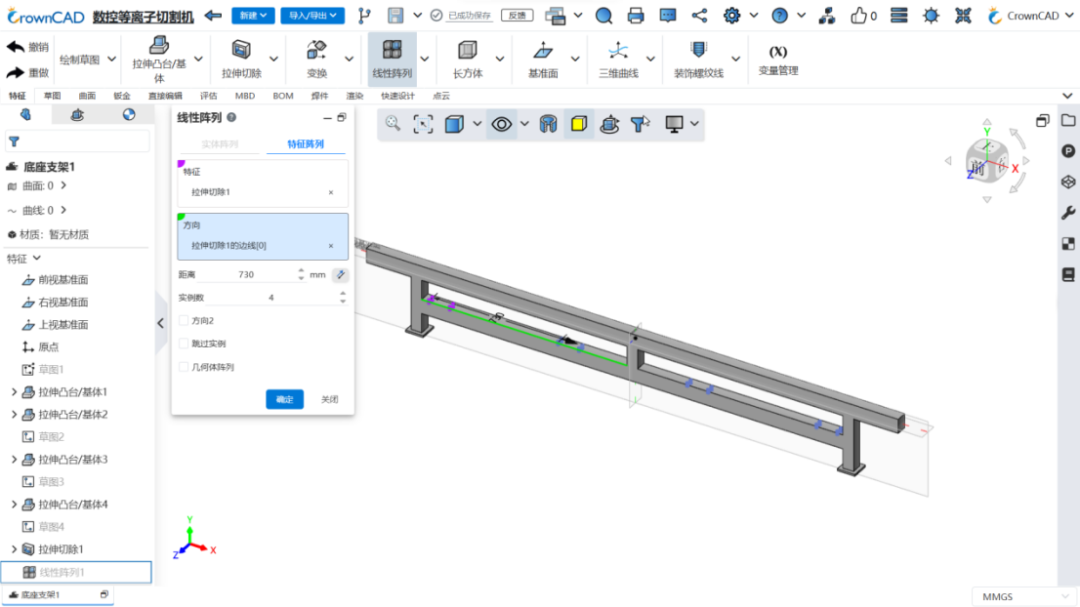Click the 关闭 button in the panel
1080x607 pixels.
point(329,399)
